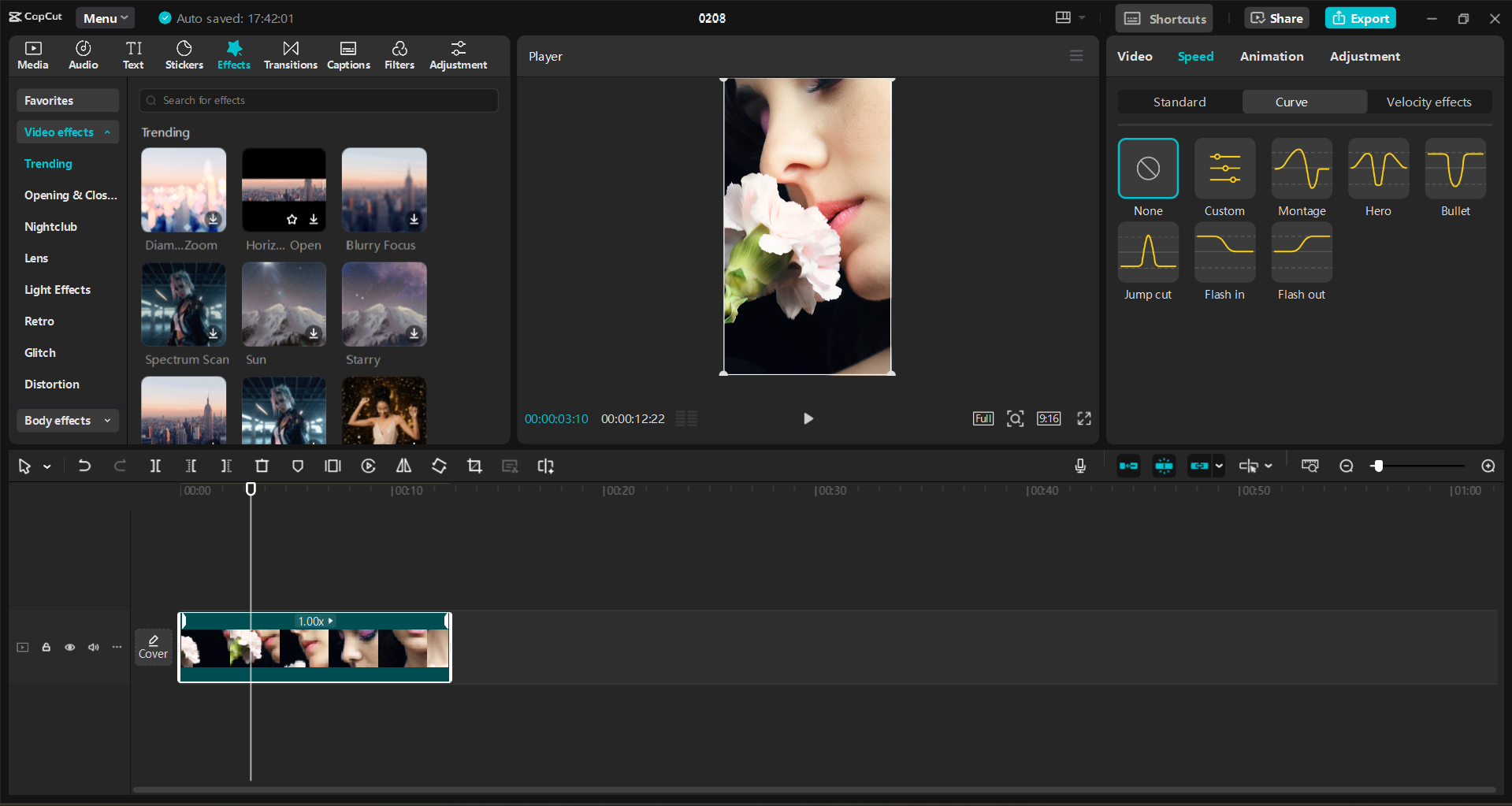Click the player fullscreen expand icon

[x=1084, y=418]
